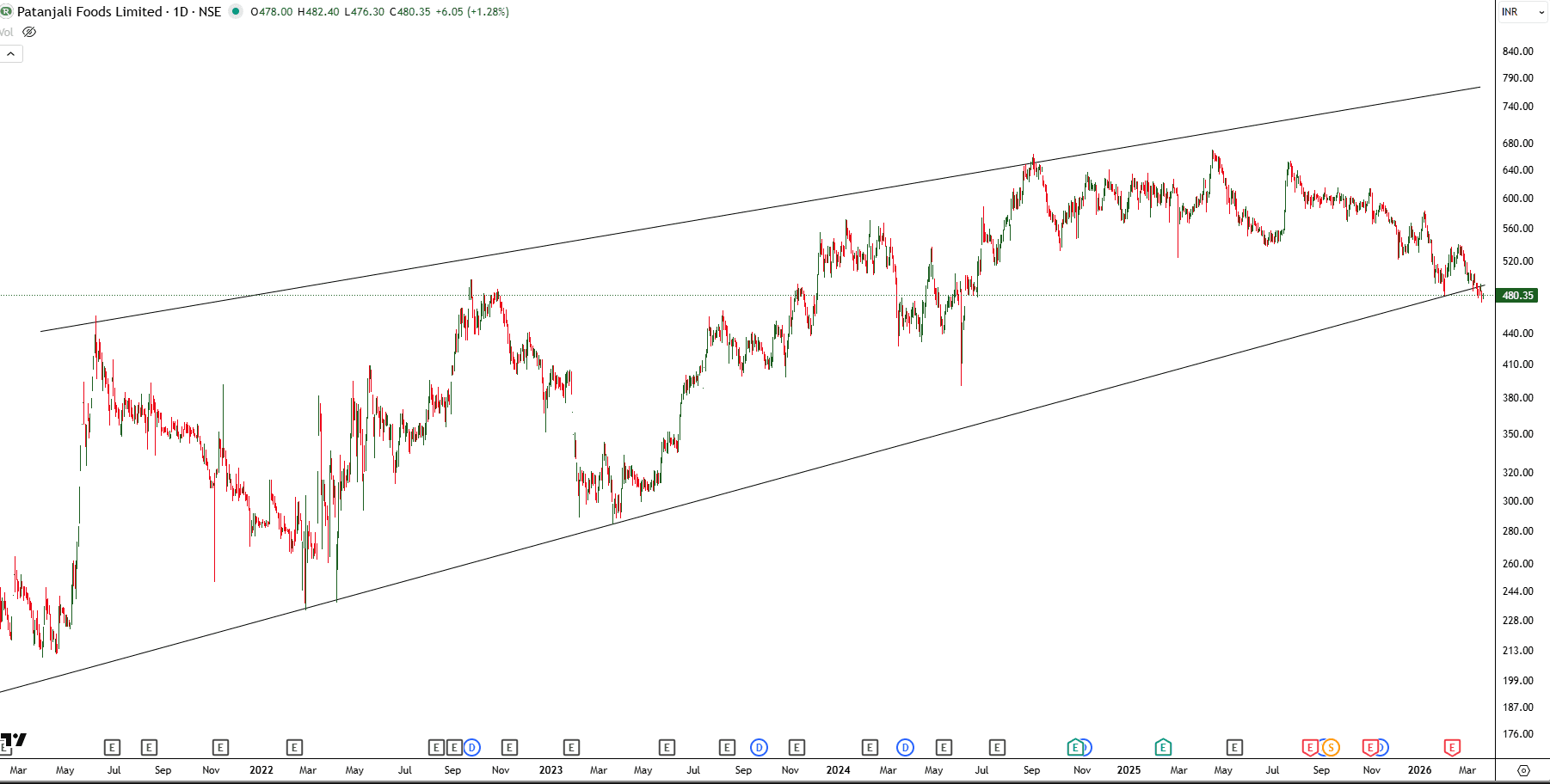This screenshot has height=784, width=1550.
Task: Collapse the chart legend with the chevron
Action: (x=11, y=54)
